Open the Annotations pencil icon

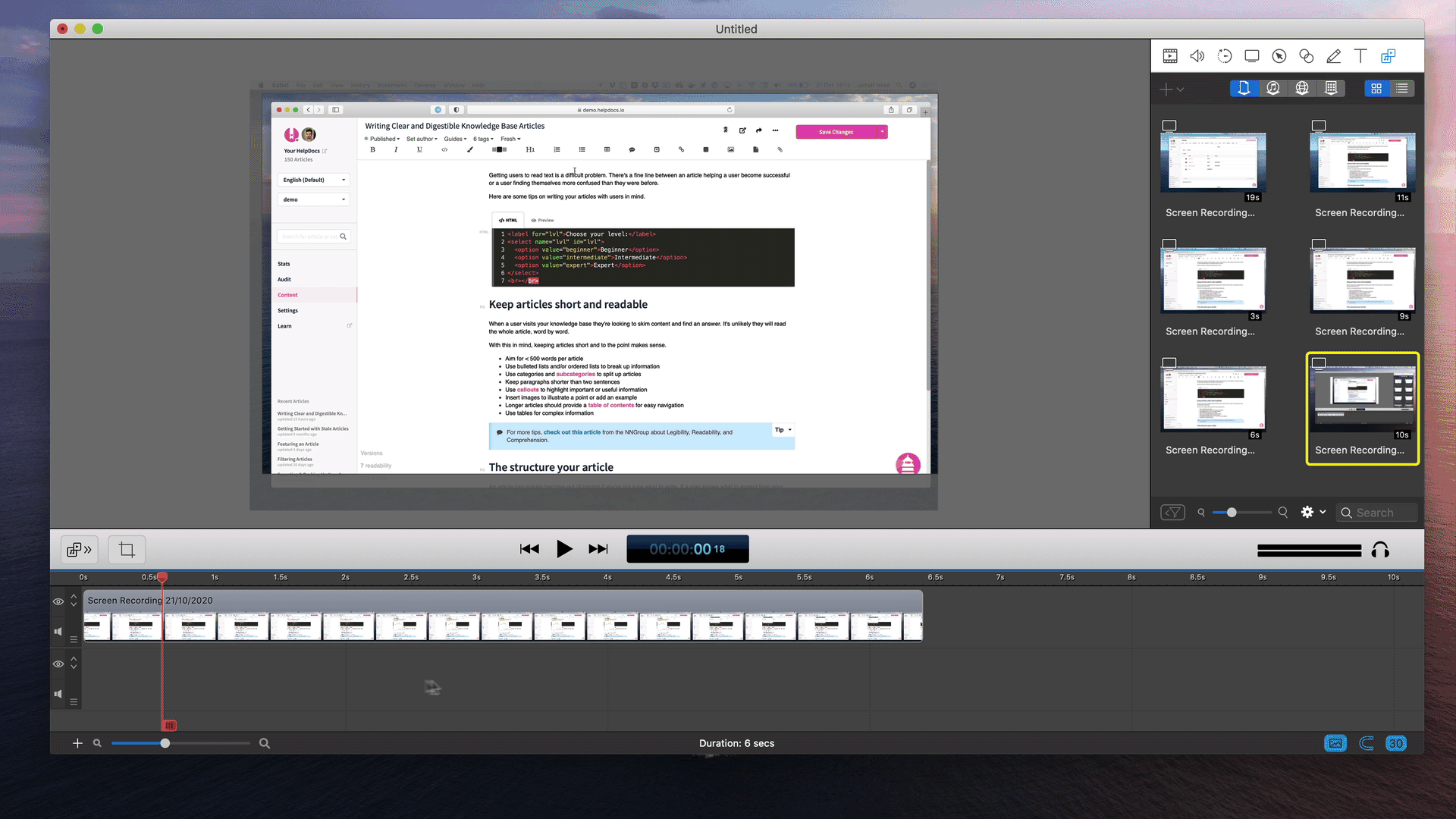(1334, 56)
